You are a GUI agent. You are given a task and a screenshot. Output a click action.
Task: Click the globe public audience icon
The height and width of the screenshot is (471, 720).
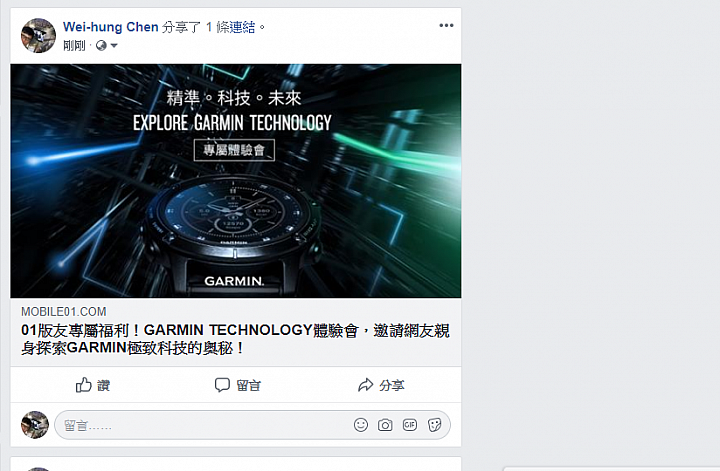click(x=101, y=45)
